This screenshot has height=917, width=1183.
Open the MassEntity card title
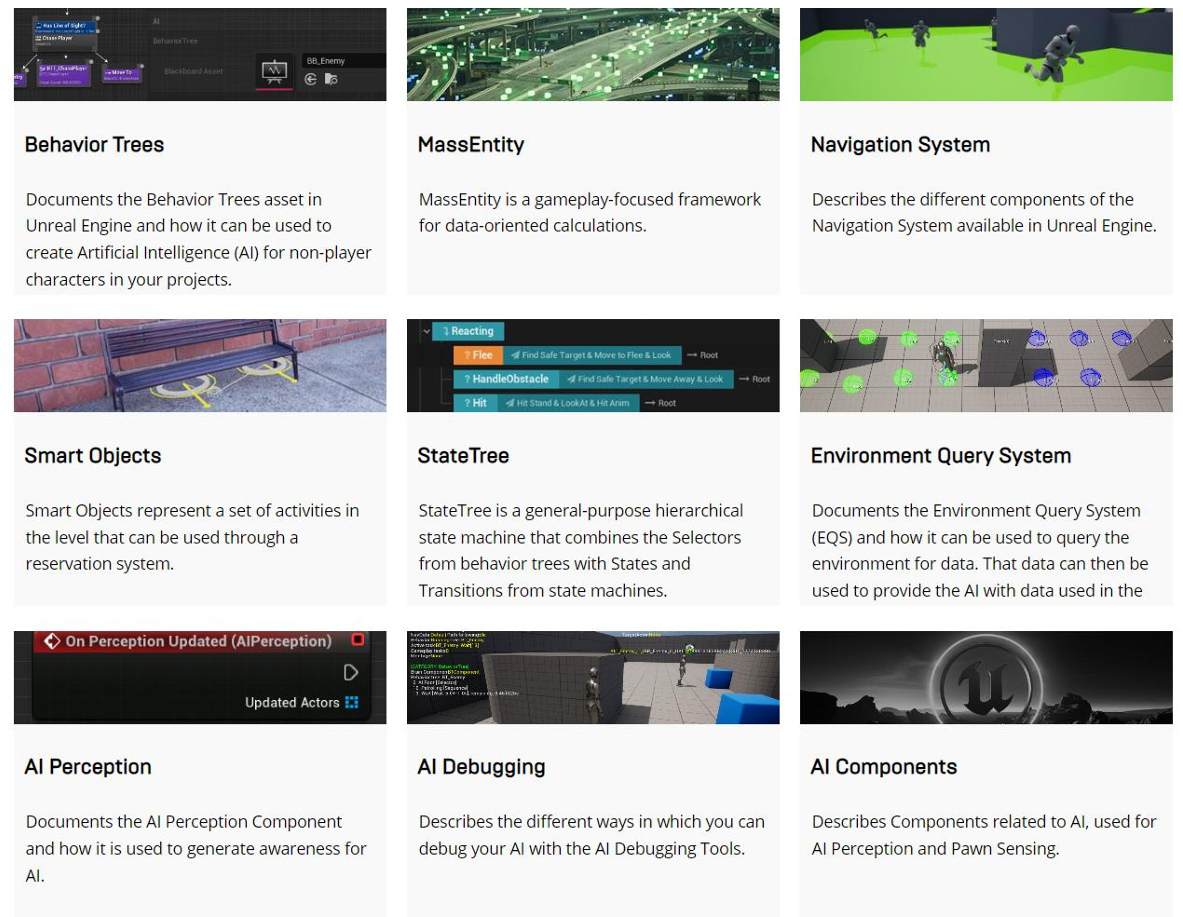pyautogui.click(x=471, y=144)
